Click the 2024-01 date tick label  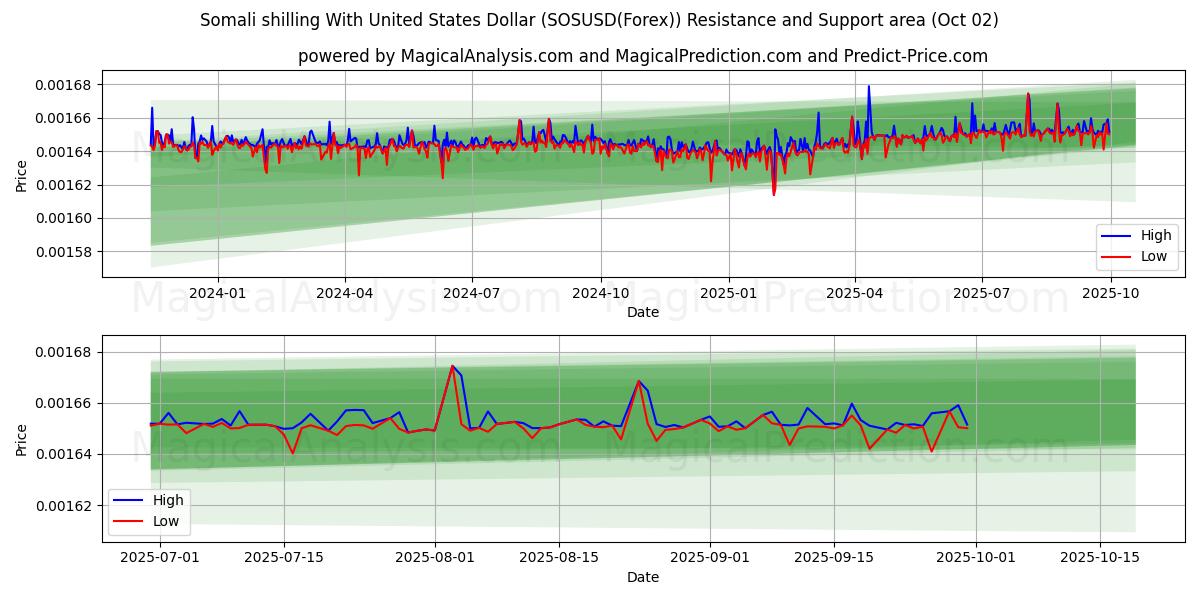[x=218, y=293]
